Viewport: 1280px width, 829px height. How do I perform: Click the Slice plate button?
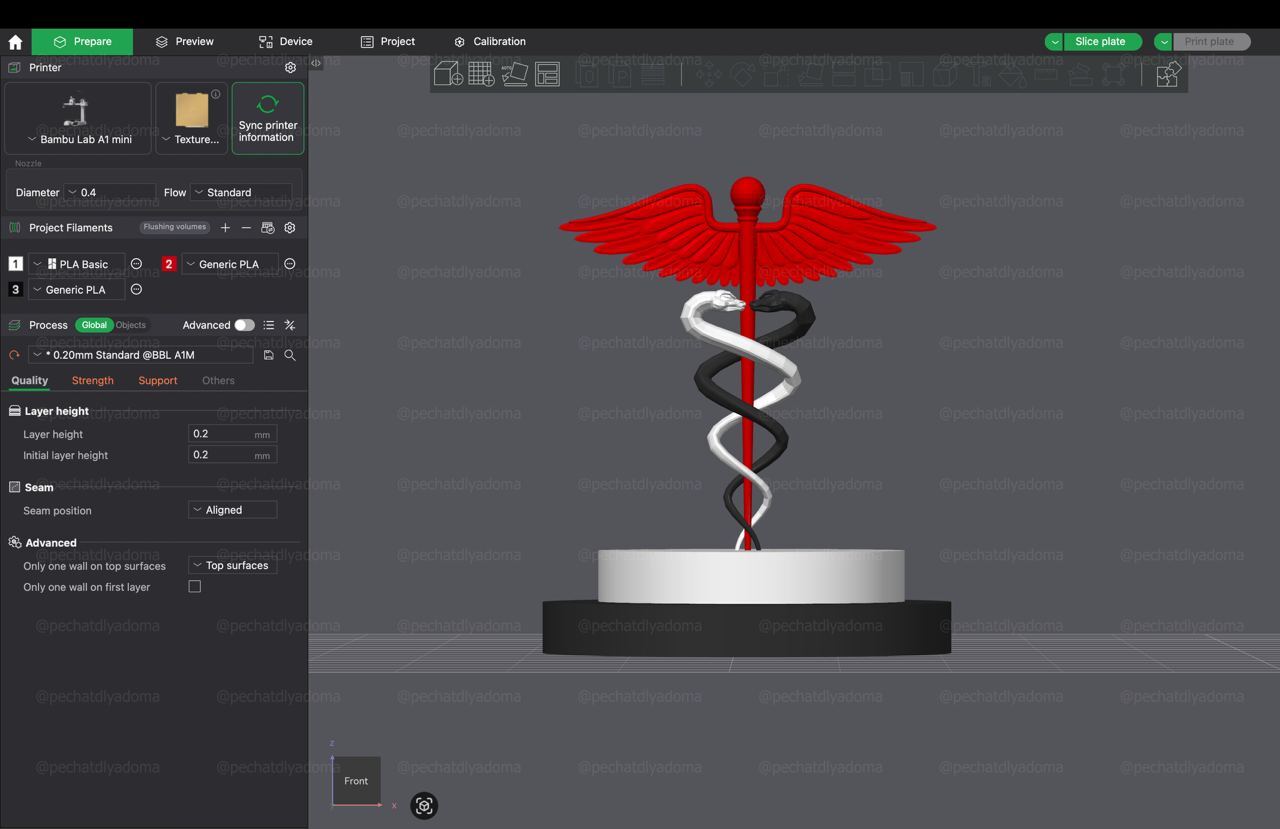[1100, 42]
